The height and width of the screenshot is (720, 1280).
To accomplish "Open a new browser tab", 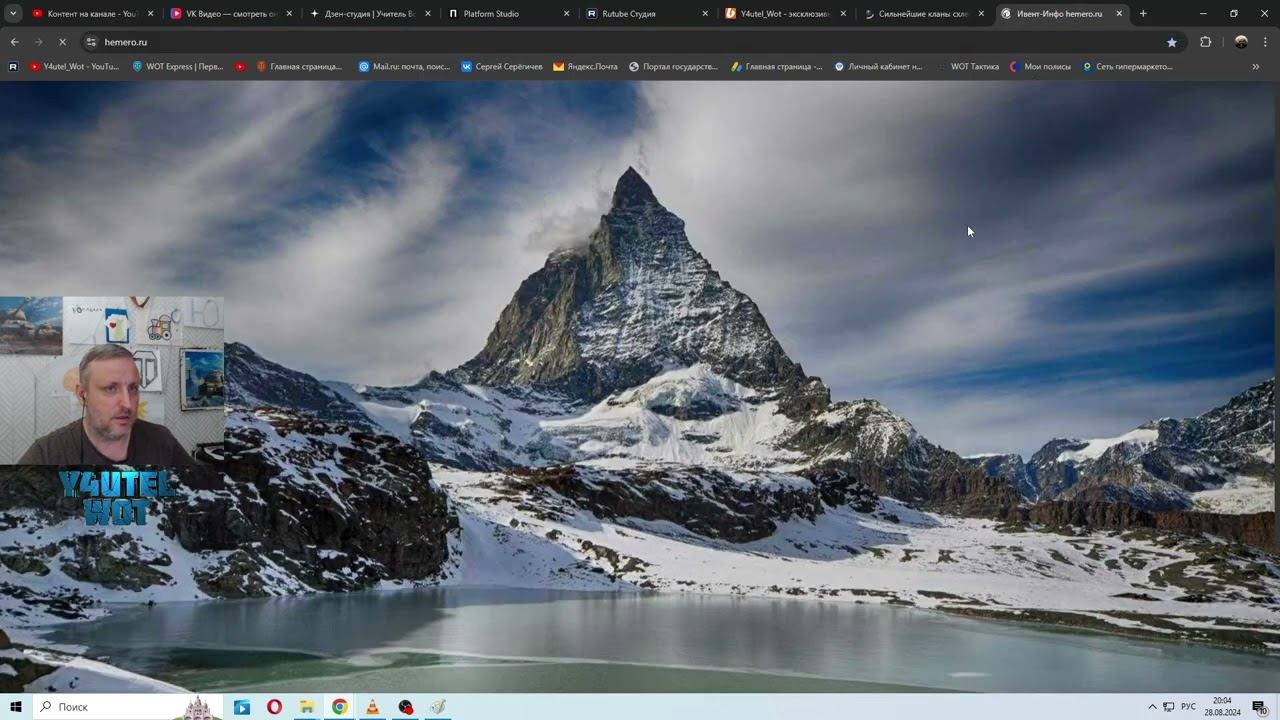I will coord(1143,14).
